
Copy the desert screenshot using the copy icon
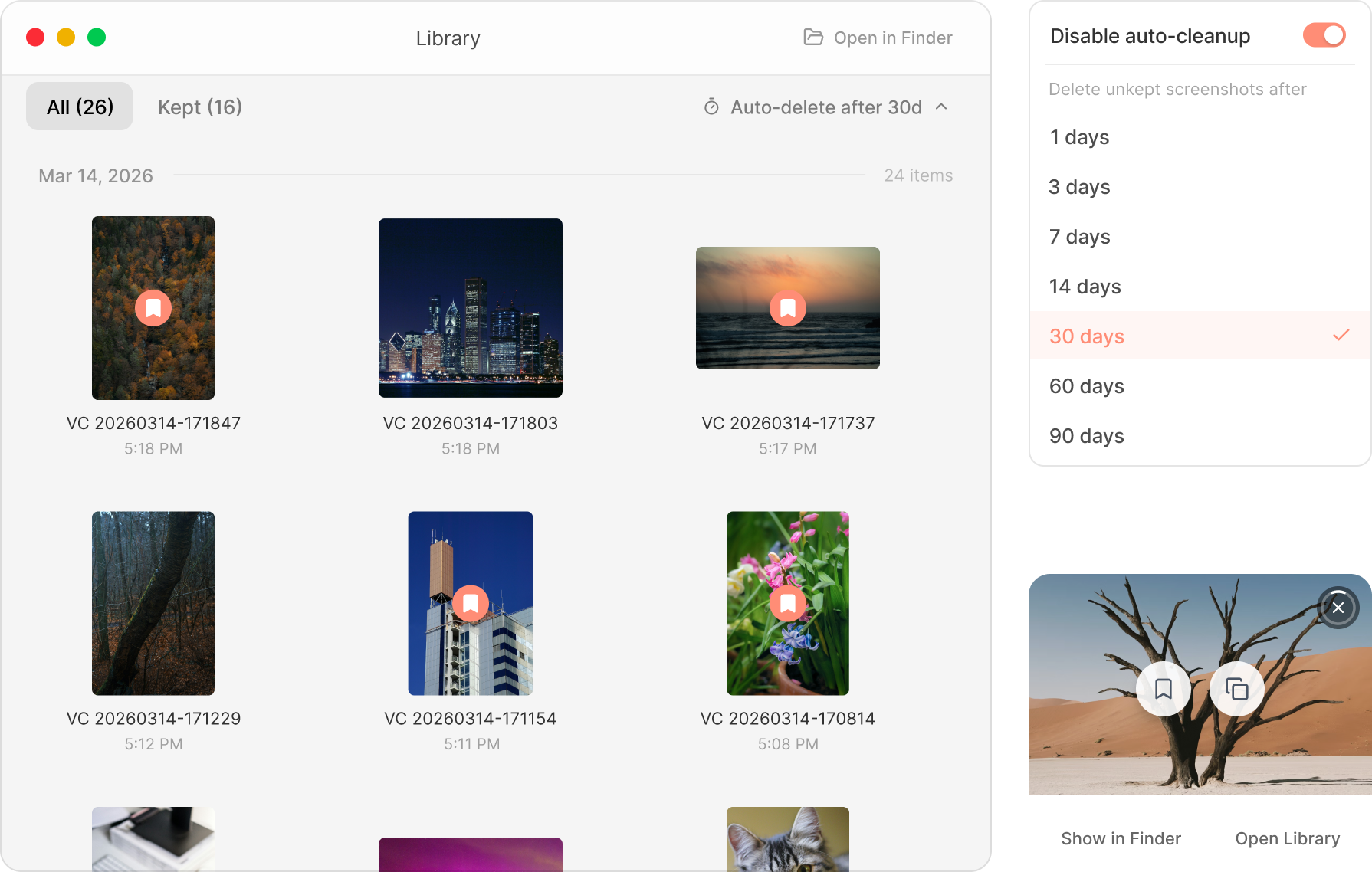pos(1236,689)
